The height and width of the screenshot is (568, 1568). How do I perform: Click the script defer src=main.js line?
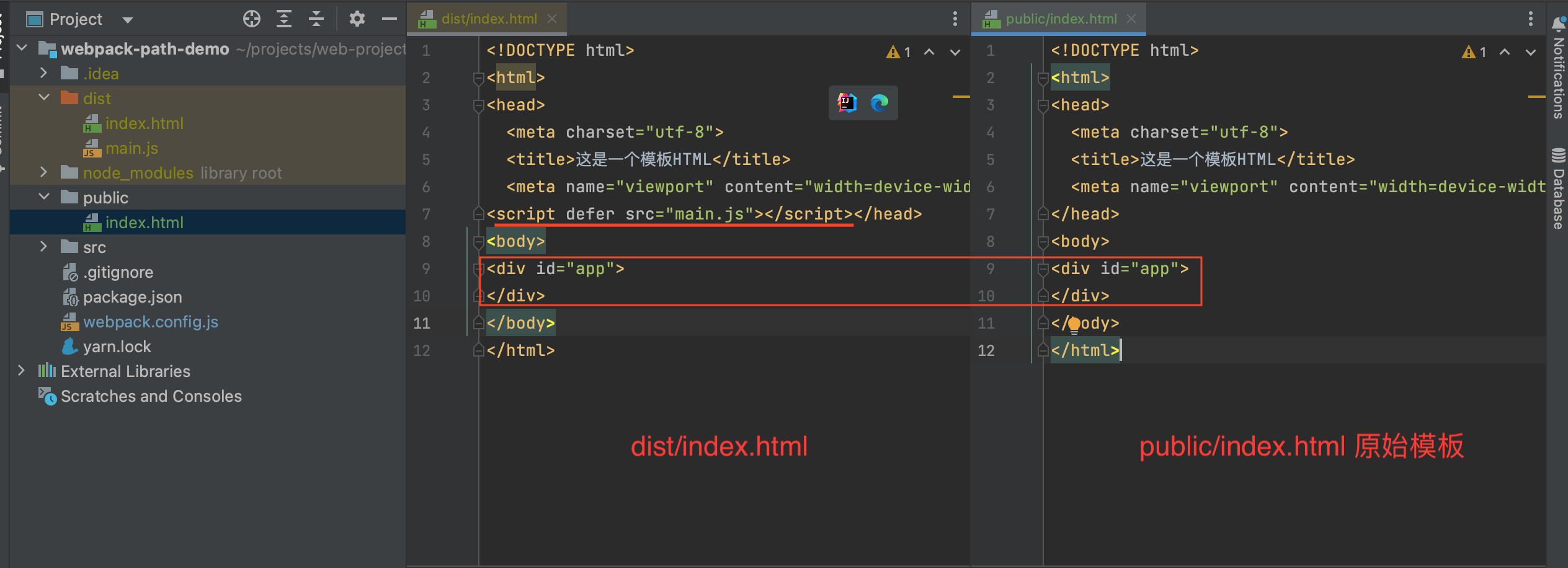point(704,215)
